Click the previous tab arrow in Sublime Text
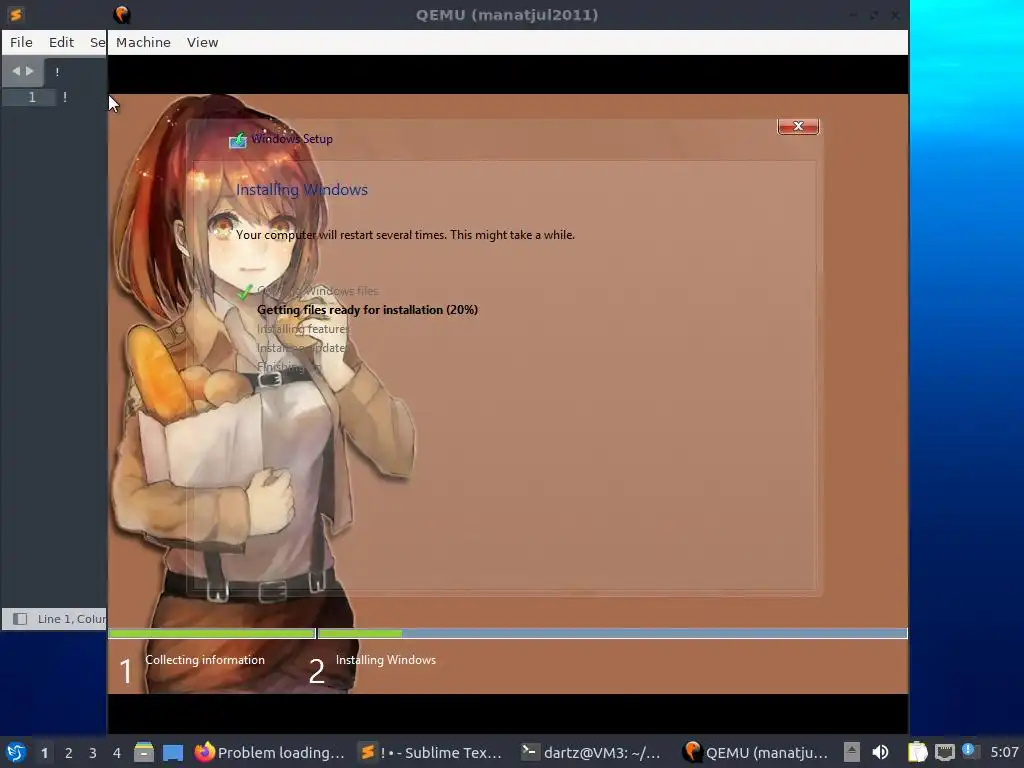Image resolution: width=1024 pixels, height=768 pixels. (16, 71)
